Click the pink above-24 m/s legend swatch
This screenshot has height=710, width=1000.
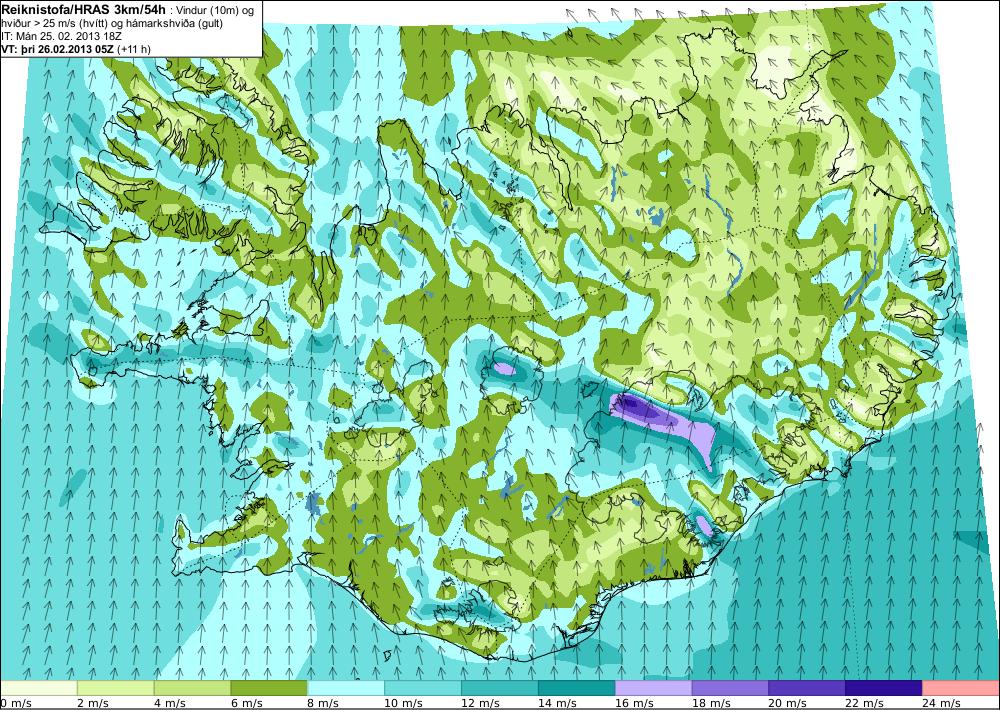click(x=961, y=688)
